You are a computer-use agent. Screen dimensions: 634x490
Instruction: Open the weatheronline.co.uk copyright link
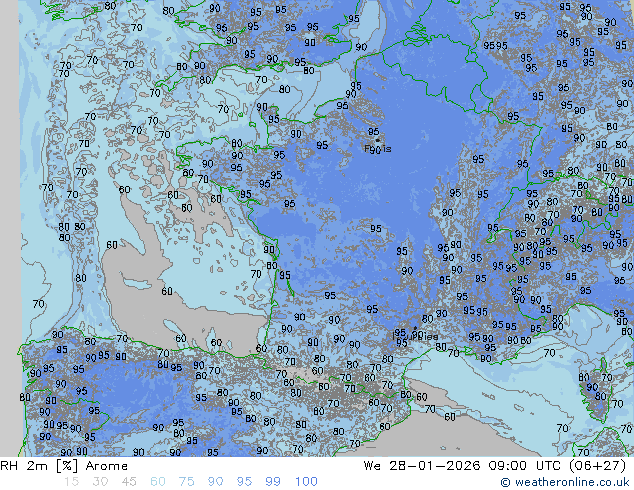coord(565,482)
